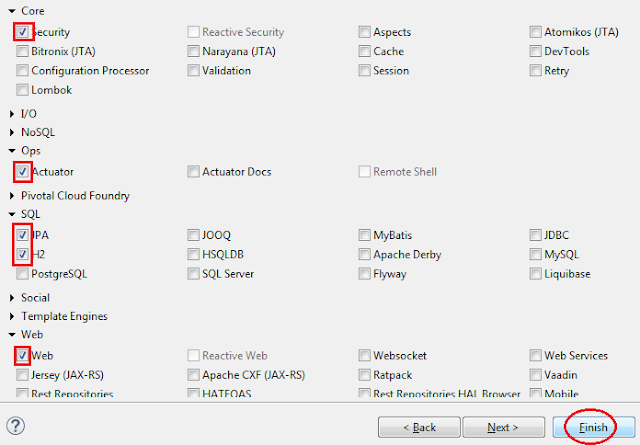Expand the I/O category
Screen dimensions: 640x445
11,114
